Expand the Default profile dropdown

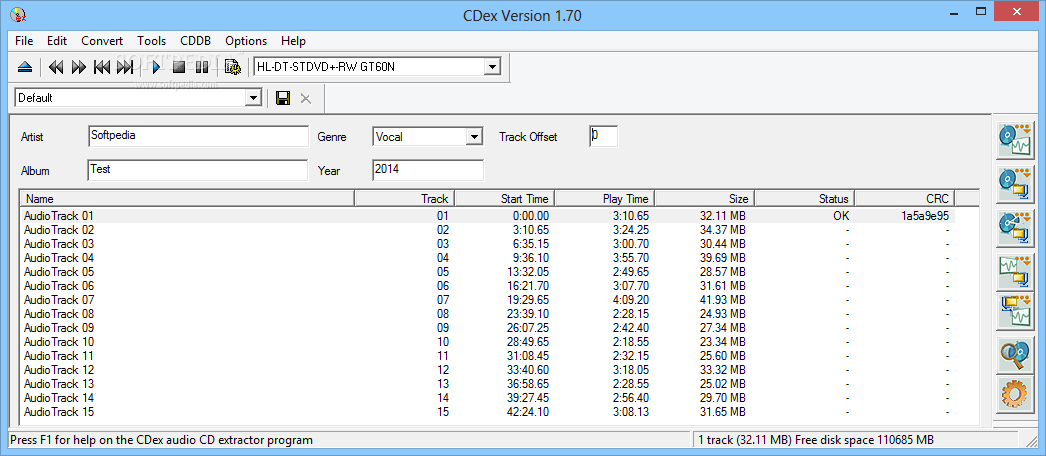click(x=253, y=98)
